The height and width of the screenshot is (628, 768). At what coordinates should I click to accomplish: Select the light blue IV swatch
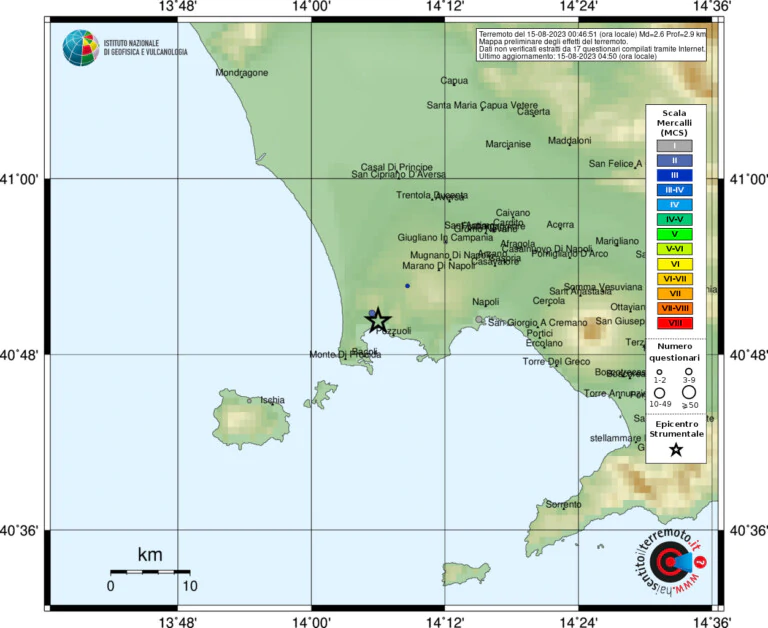point(674,205)
